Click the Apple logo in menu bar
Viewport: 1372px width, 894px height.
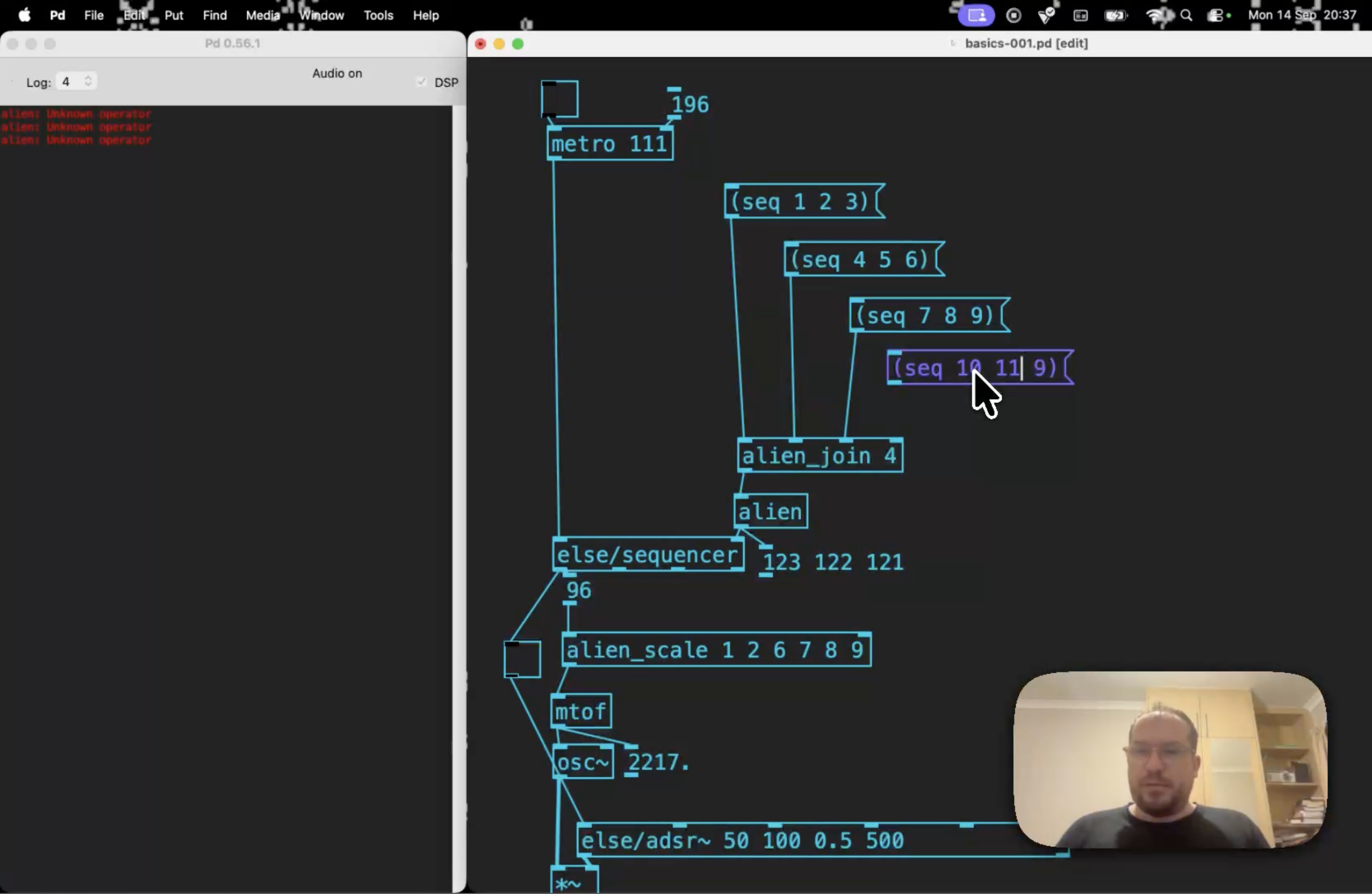click(24, 15)
